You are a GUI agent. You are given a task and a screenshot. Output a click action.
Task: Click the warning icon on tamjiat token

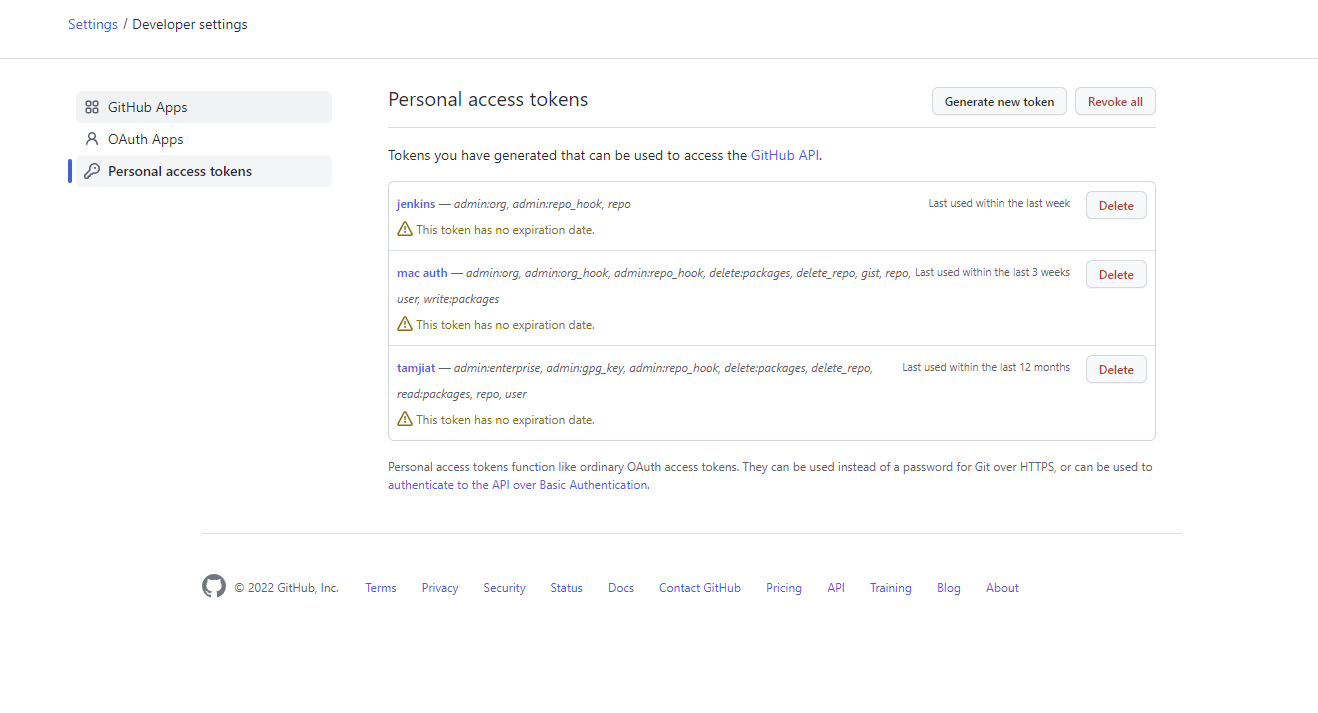(405, 419)
